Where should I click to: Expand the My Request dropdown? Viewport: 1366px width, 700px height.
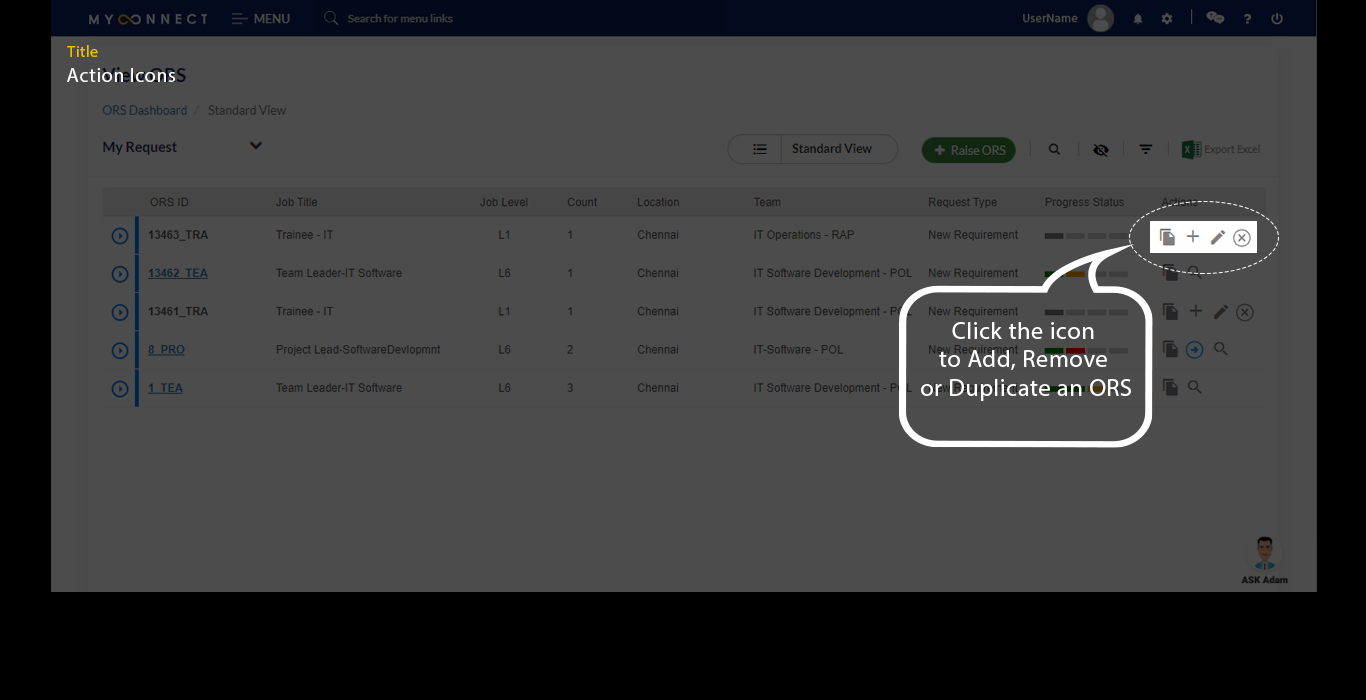[256, 146]
